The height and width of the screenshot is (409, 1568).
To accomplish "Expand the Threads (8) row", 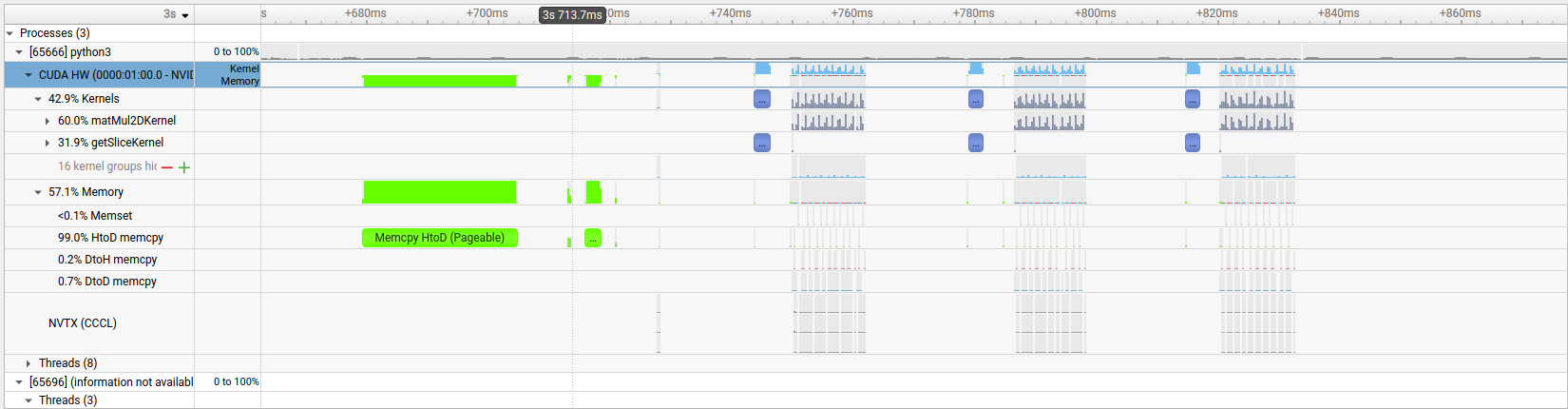I will [29, 363].
